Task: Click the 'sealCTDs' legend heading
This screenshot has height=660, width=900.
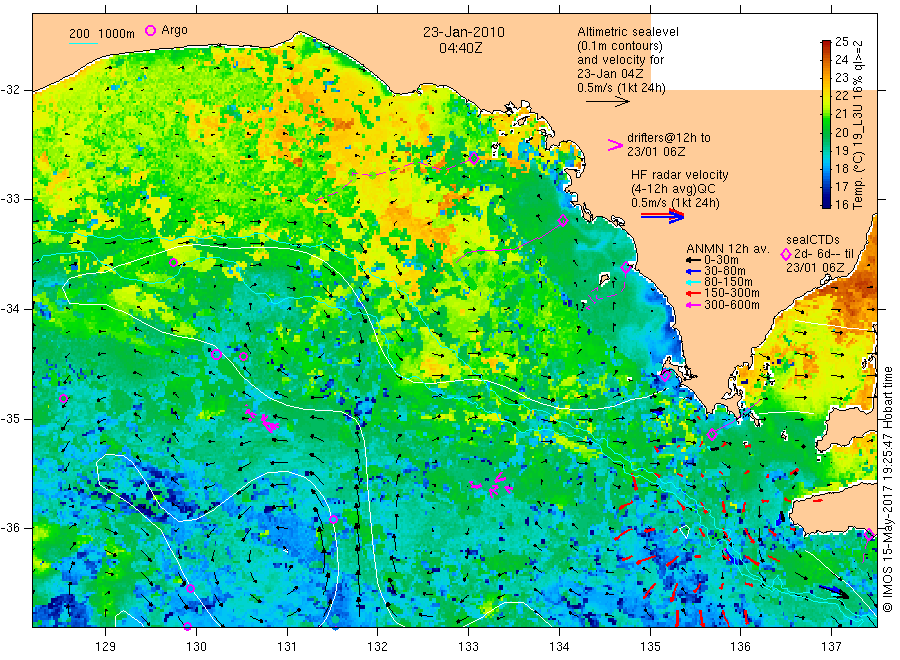Action: pyautogui.click(x=813, y=240)
